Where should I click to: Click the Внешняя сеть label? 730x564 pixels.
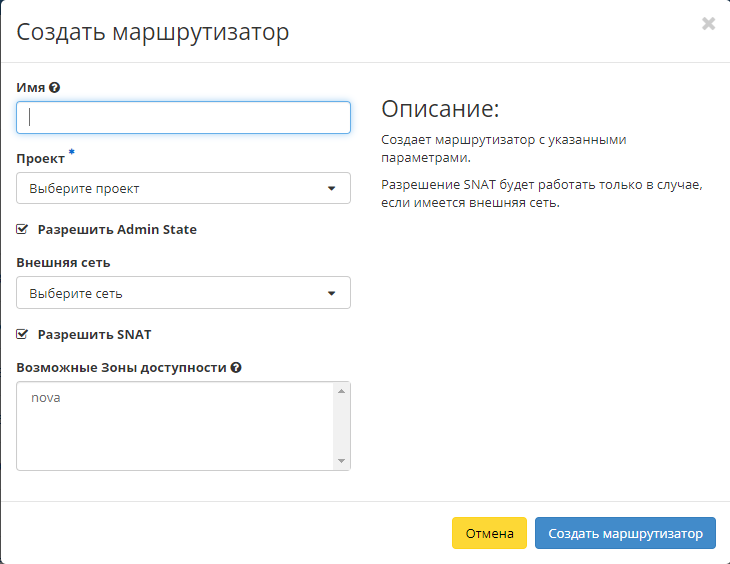[x=63, y=262]
